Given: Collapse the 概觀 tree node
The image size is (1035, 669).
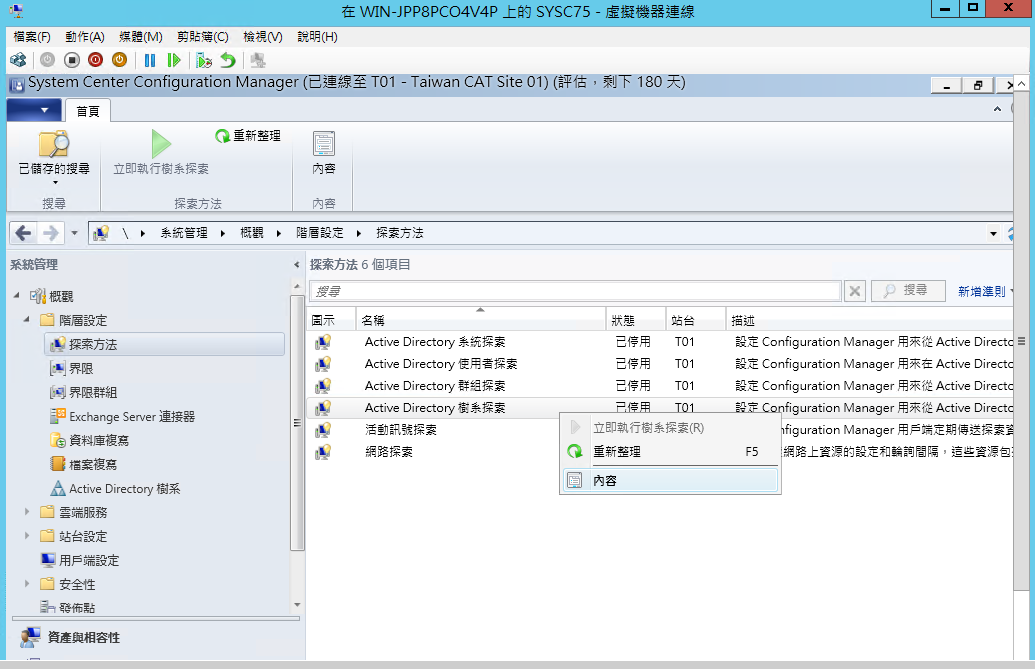Looking at the screenshot, I should click(x=17, y=296).
